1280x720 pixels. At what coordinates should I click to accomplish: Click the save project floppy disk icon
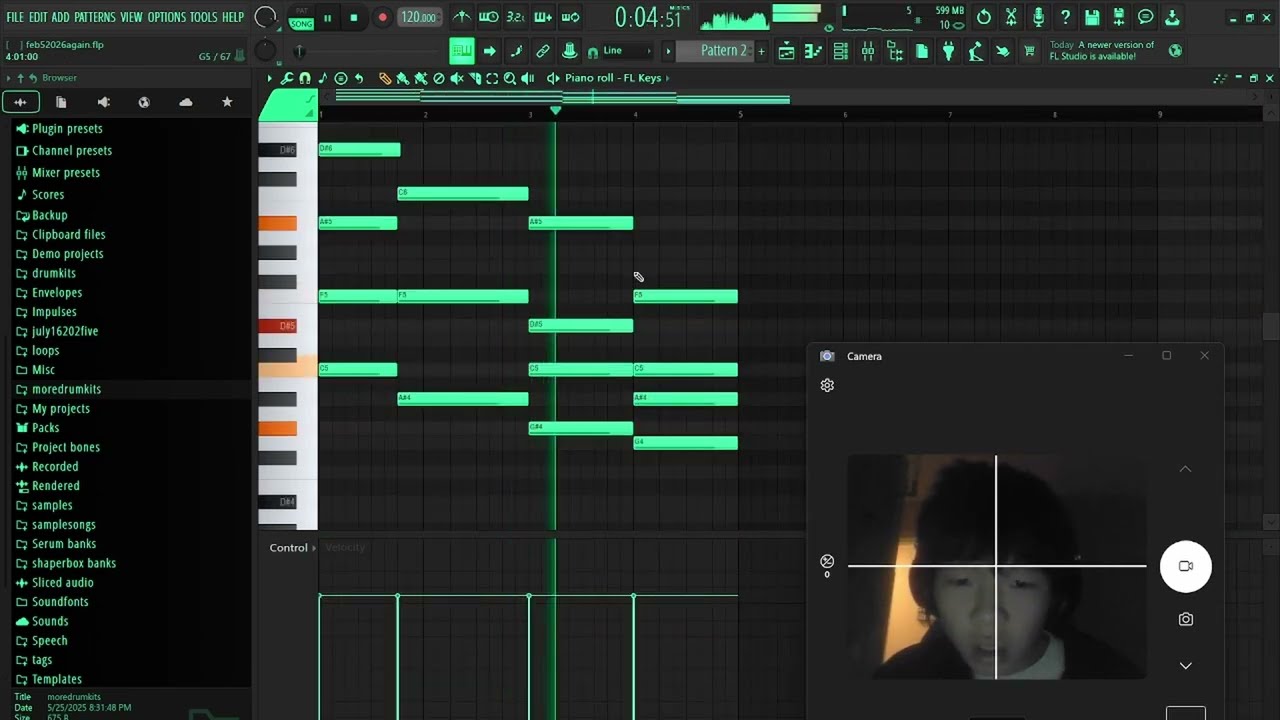[1092, 17]
